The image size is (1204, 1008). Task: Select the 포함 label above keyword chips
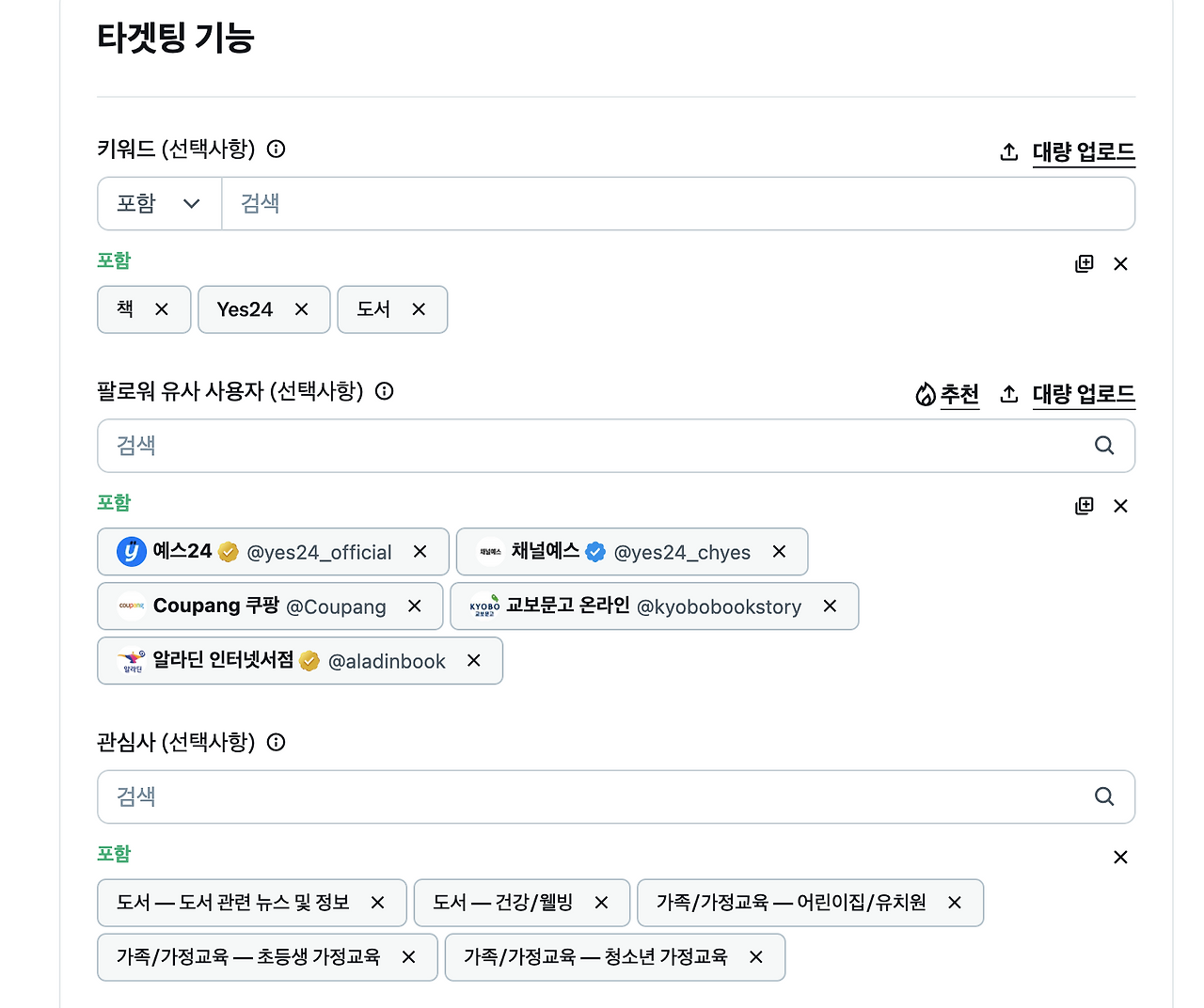point(114,260)
